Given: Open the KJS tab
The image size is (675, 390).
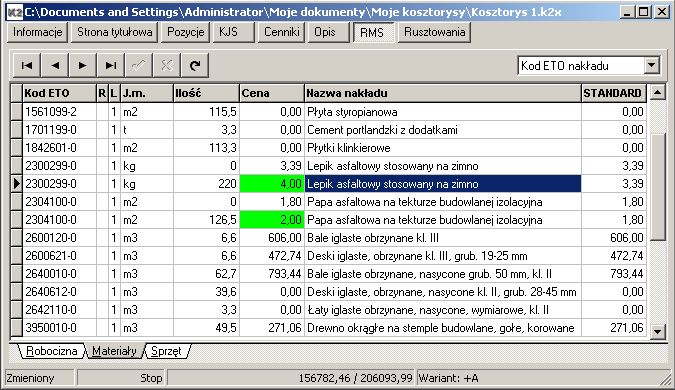Looking at the screenshot, I should [x=233, y=32].
